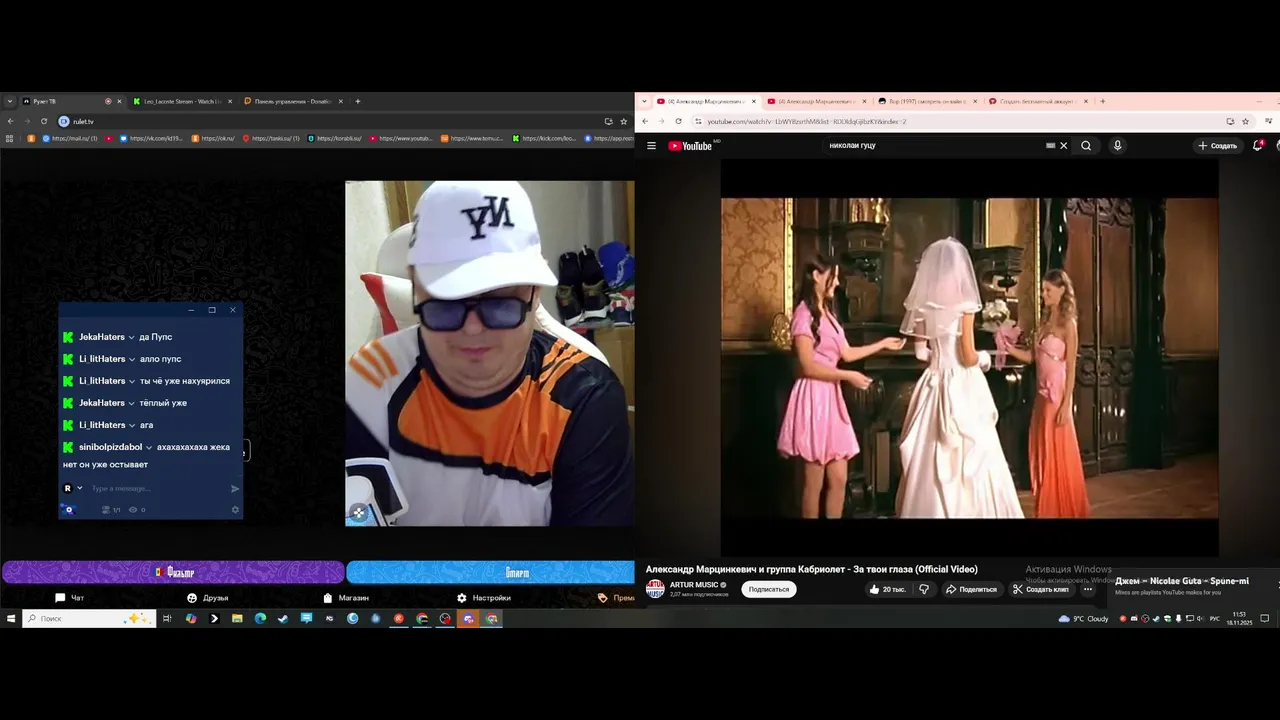Open chat settings gear in the chat popup

pyautogui.click(x=236, y=510)
